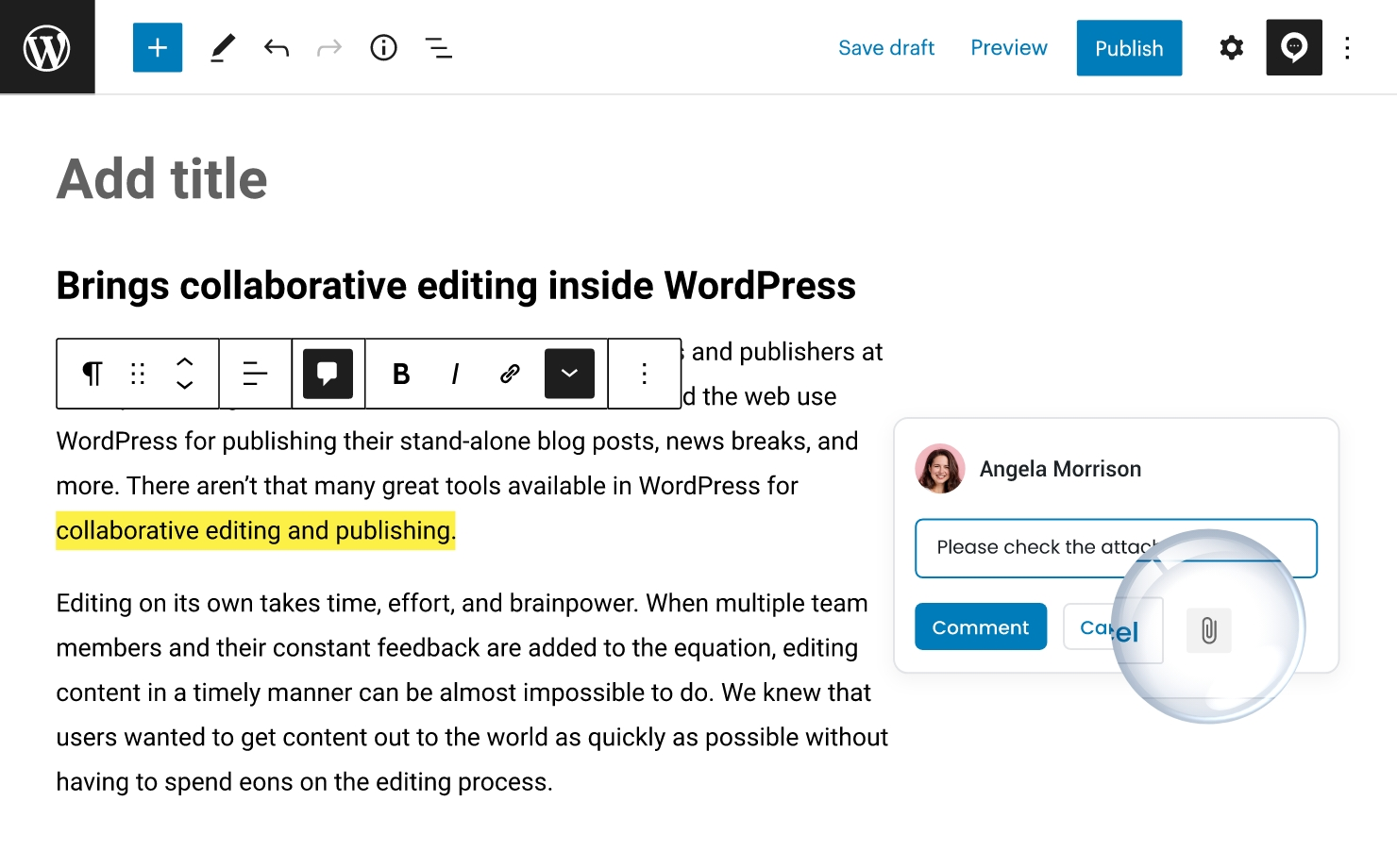Open the settings gear panel

click(x=1231, y=47)
